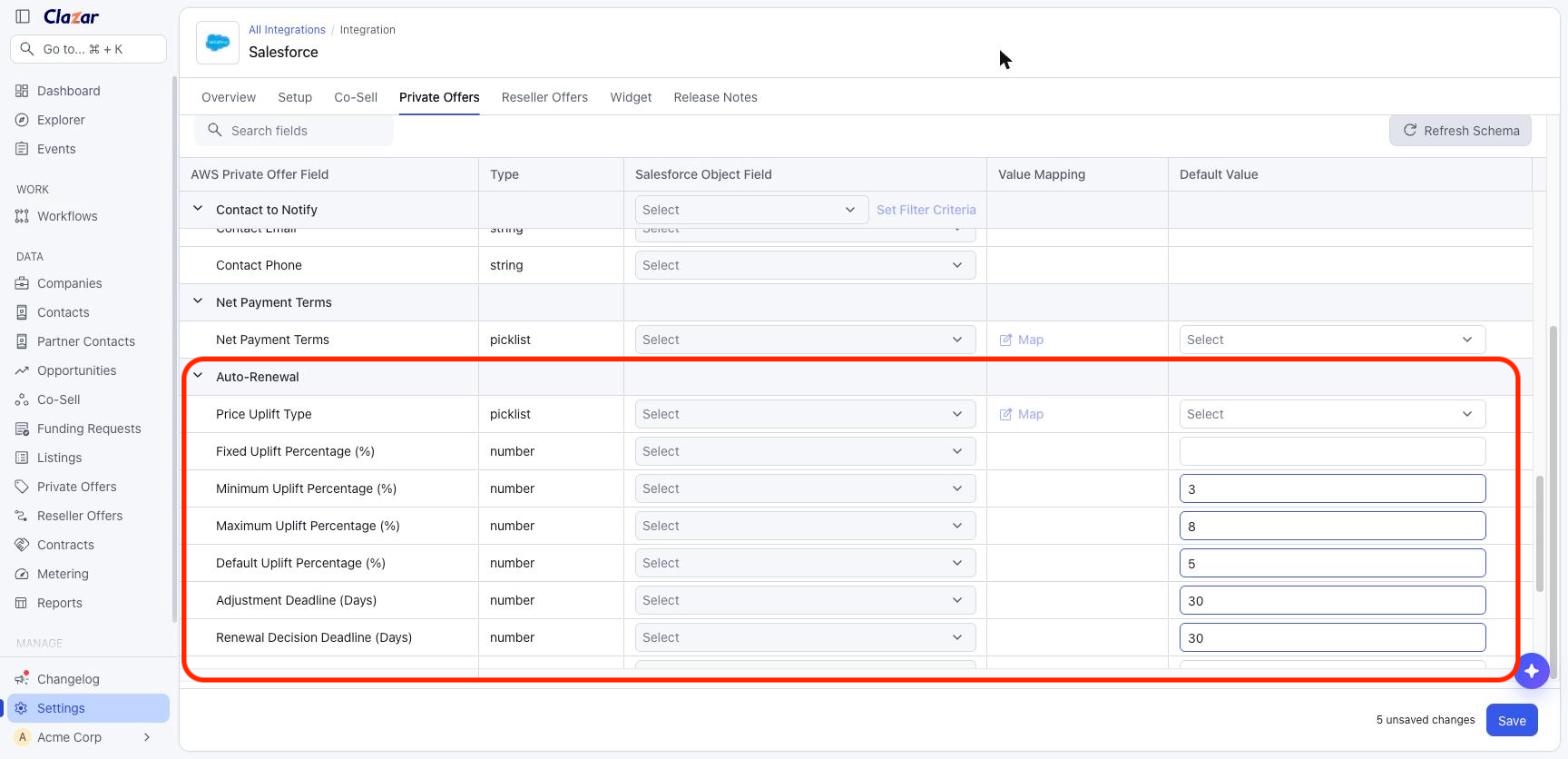Click the Partner Contacts icon
Screen dimensions: 1568x759
coord(22,341)
